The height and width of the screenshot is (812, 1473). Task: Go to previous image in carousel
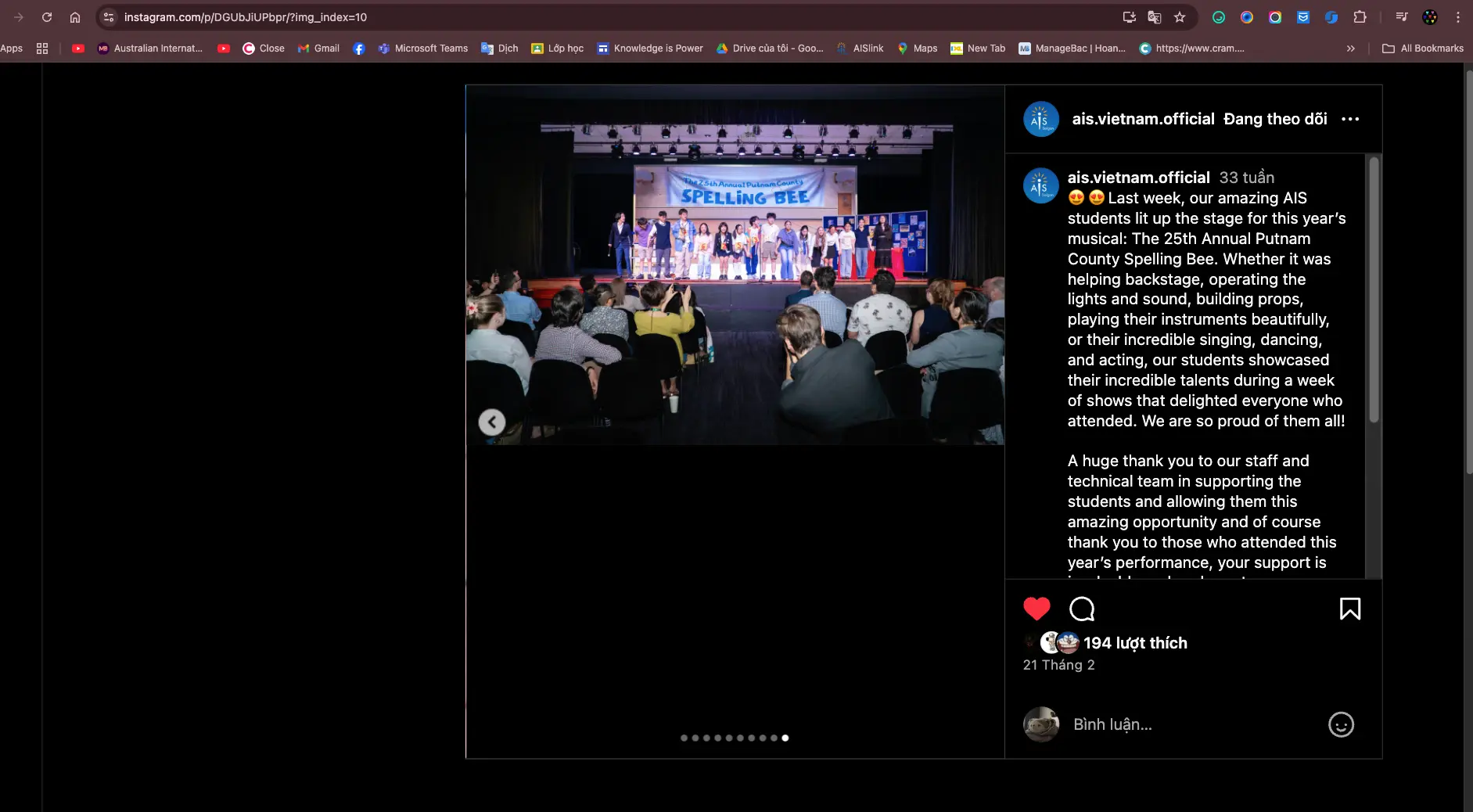492,422
